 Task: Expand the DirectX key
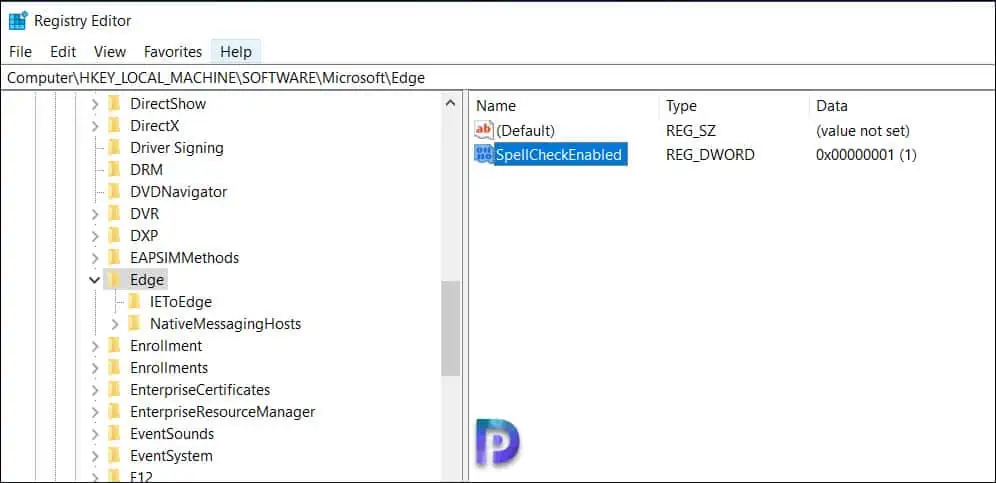point(95,126)
